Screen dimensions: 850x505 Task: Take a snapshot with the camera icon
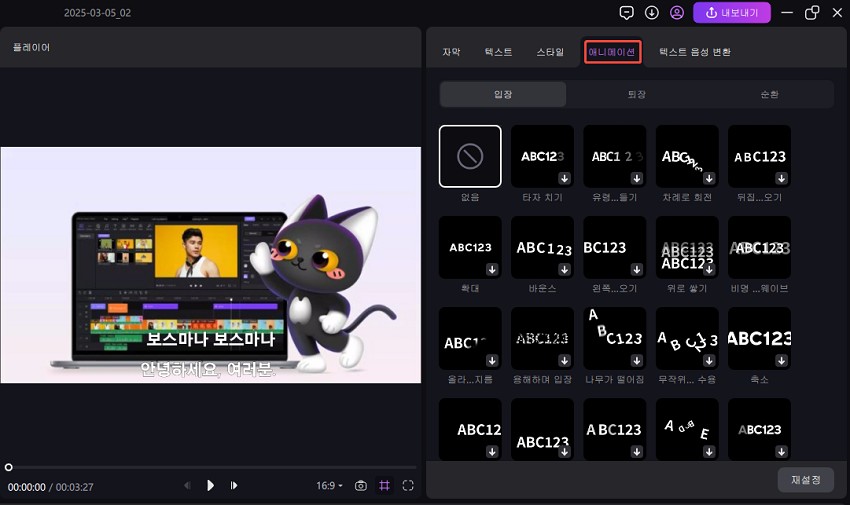coord(360,485)
